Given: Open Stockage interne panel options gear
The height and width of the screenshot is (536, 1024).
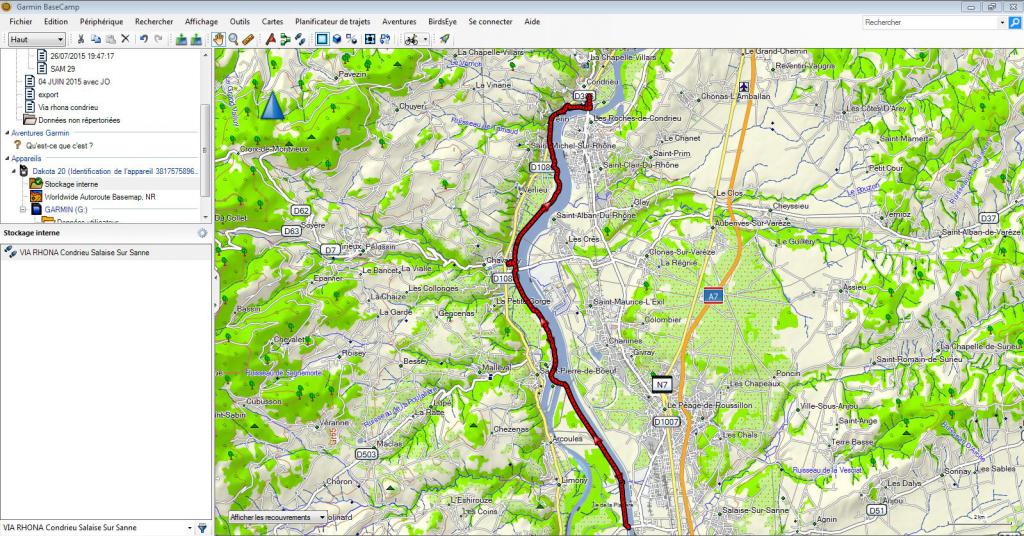Looking at the screenshot, I should (202, 233).
